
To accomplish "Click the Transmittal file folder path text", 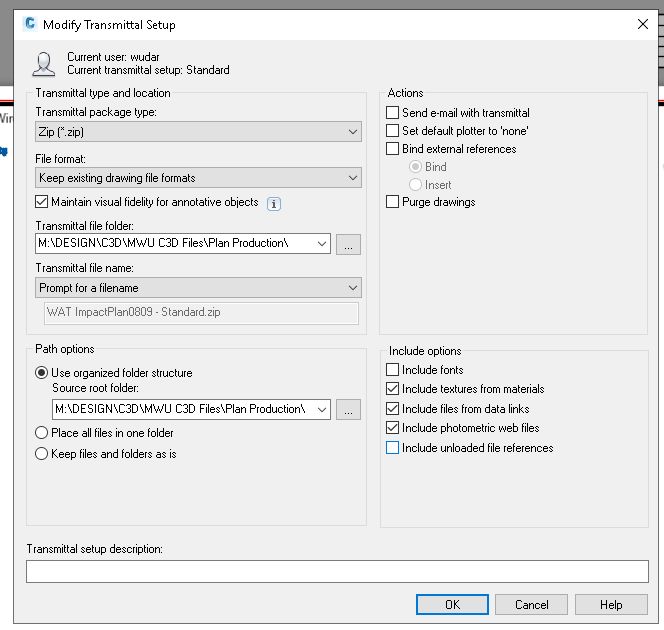I will (x=163, y=243).
